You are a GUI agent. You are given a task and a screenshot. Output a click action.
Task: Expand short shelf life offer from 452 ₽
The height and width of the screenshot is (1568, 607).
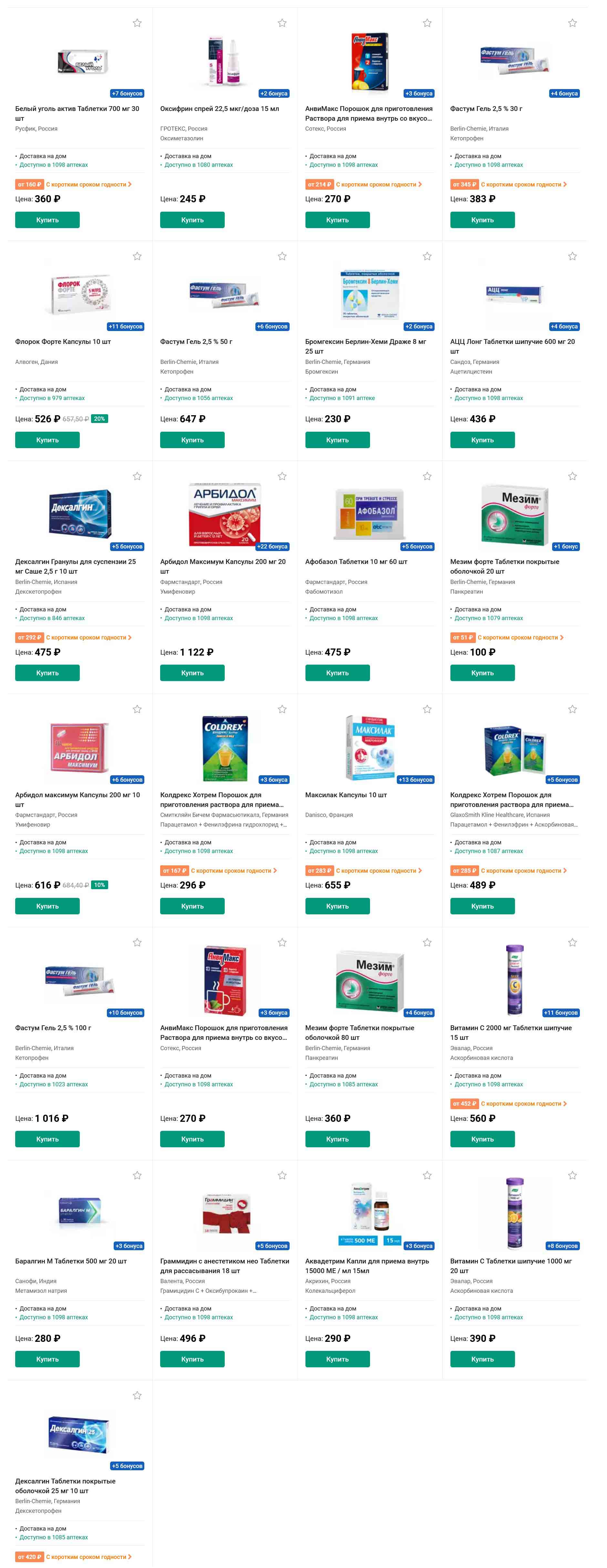[x=508, y=1103]
